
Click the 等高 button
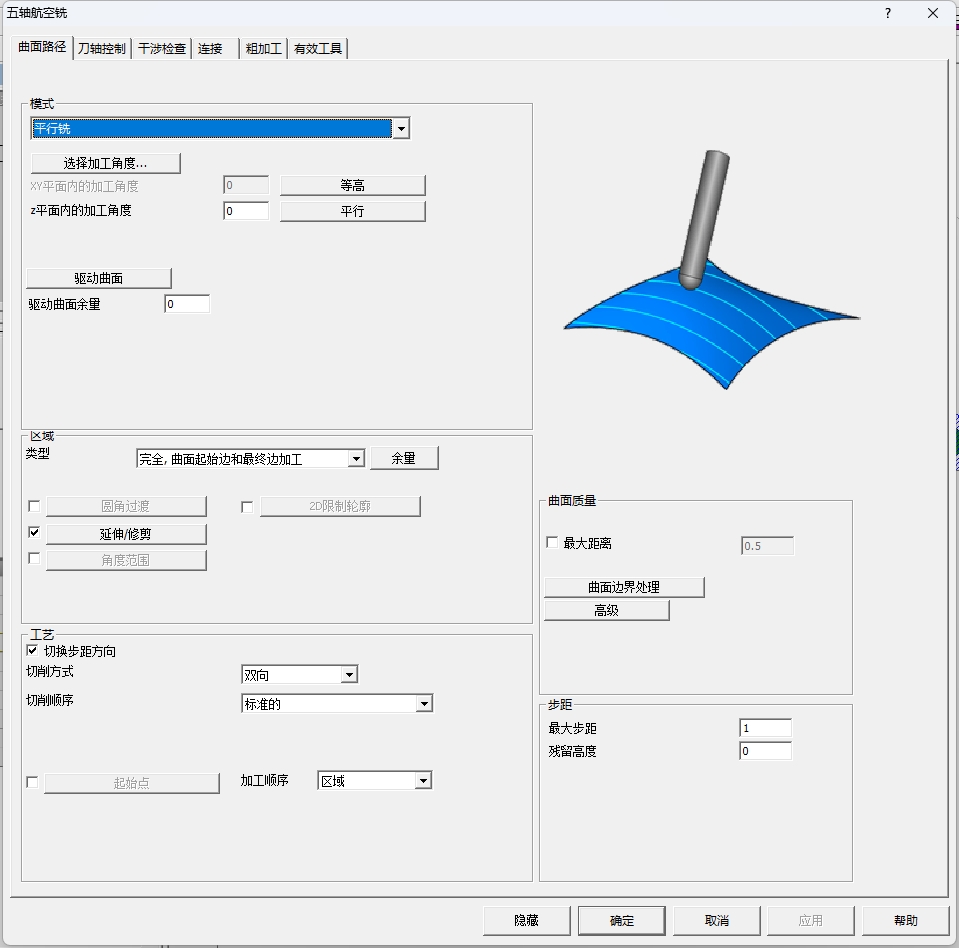click(352, 185)
